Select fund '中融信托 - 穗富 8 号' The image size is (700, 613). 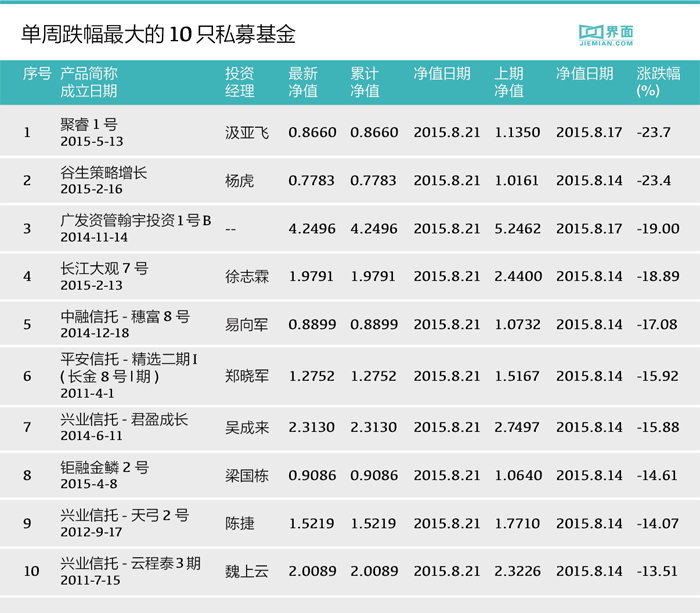coord(125,317)
